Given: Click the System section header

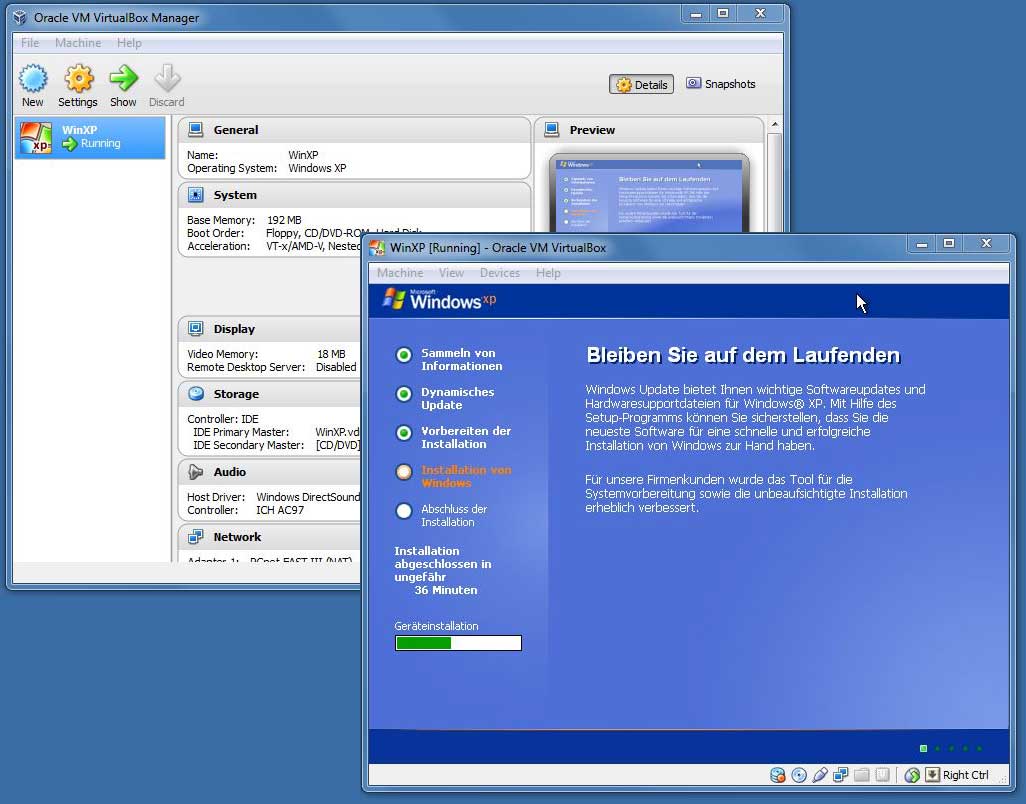Looking at the screenshot, I should point(354,195).
